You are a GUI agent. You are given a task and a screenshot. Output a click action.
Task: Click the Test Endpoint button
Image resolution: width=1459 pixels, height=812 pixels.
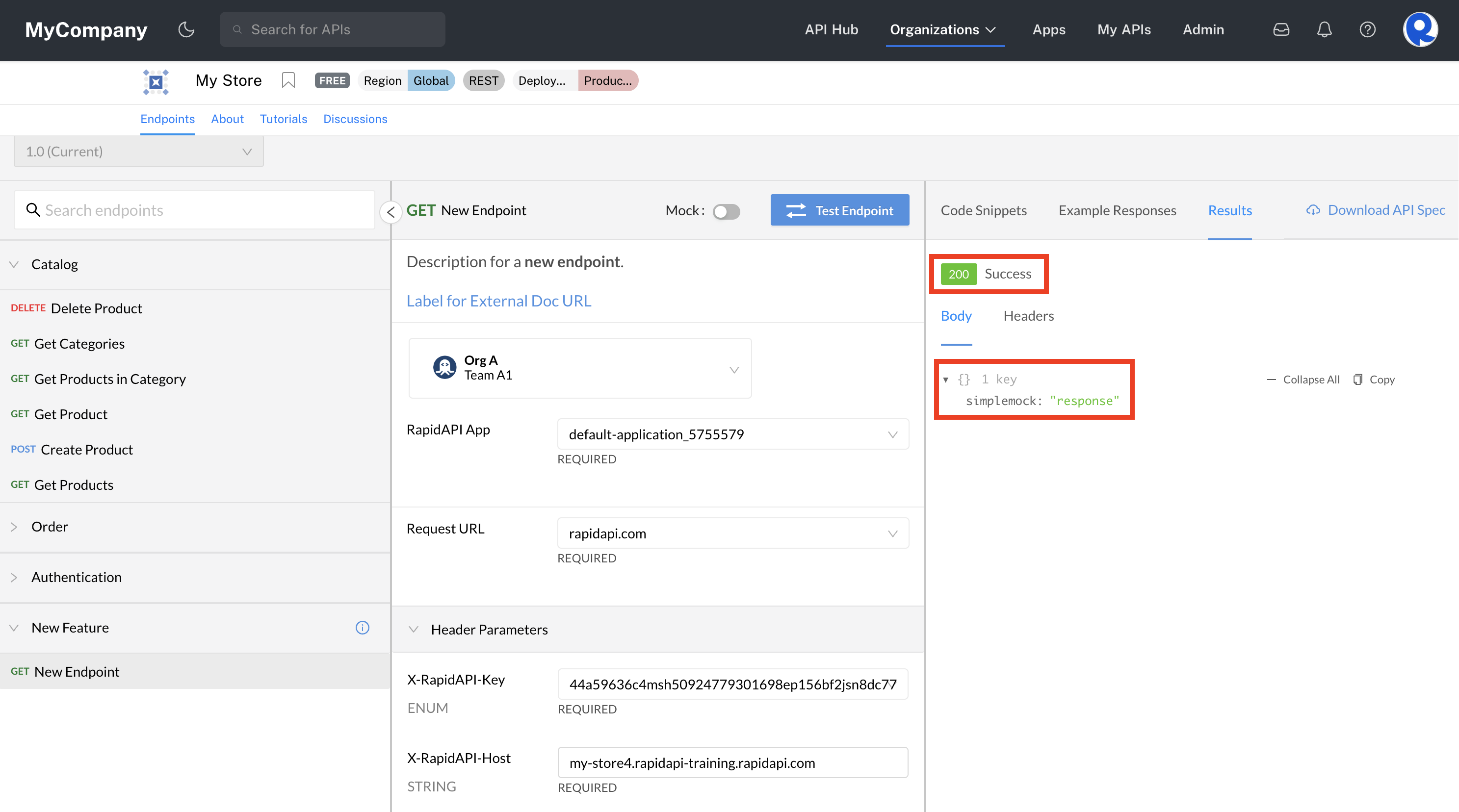tap(839, 211)
